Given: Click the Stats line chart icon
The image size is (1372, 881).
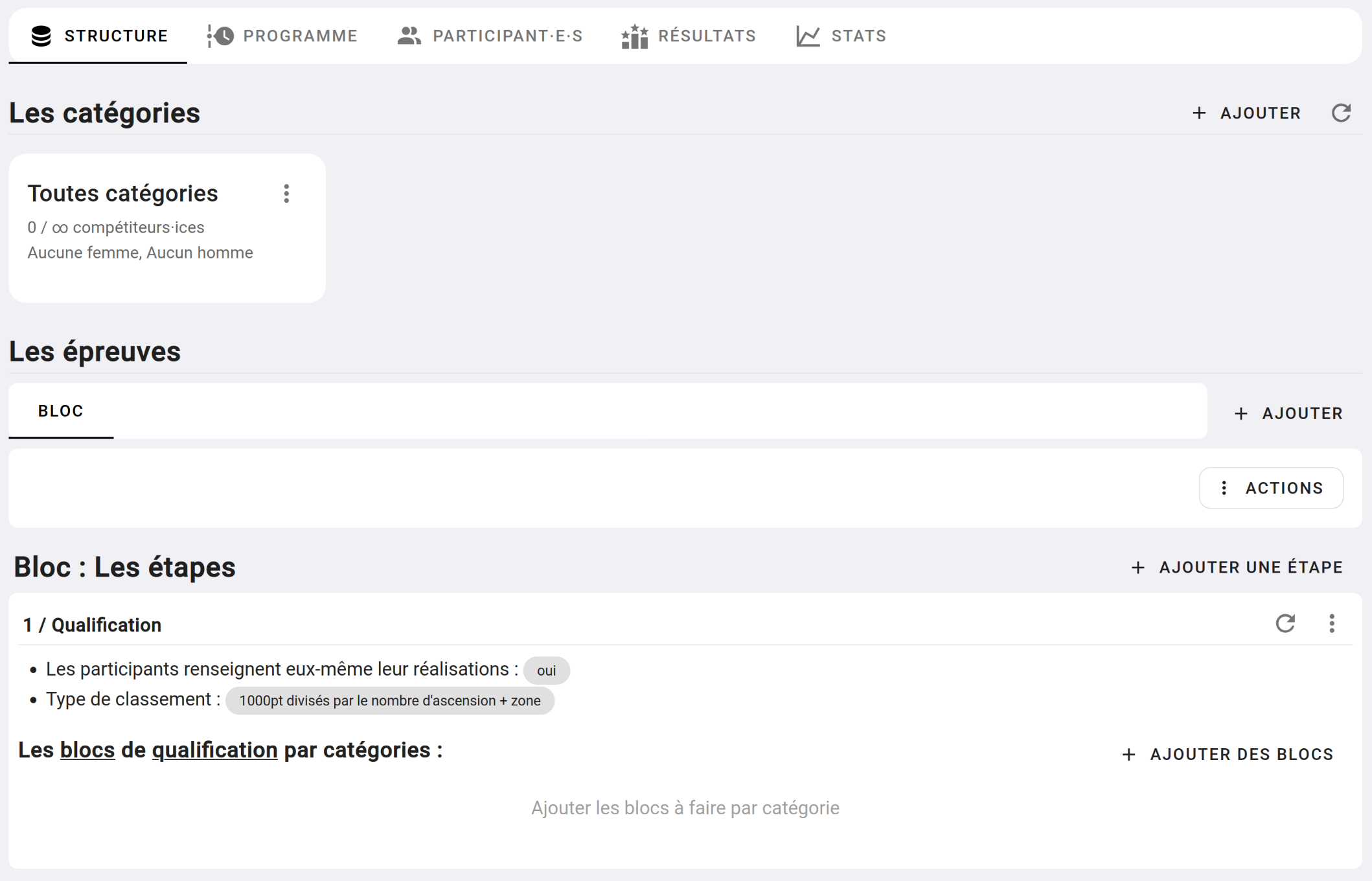Looking at the screenshot, I should coord(808,36).
